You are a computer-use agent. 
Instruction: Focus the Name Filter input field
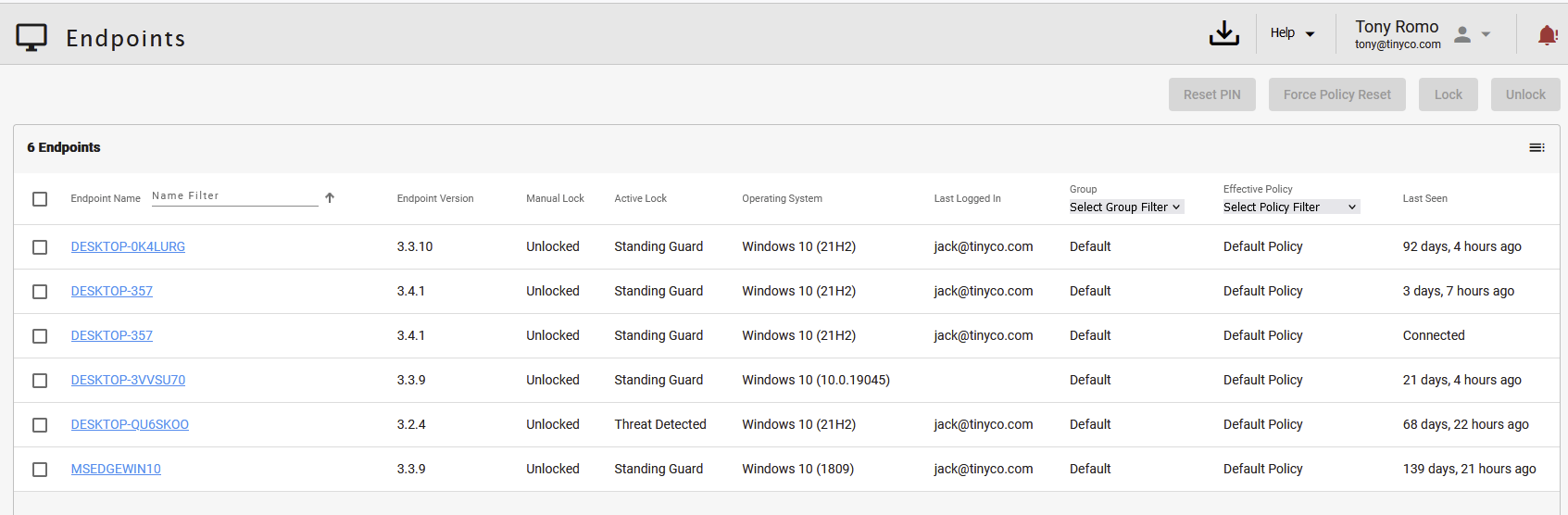click(x=234, y=196)
